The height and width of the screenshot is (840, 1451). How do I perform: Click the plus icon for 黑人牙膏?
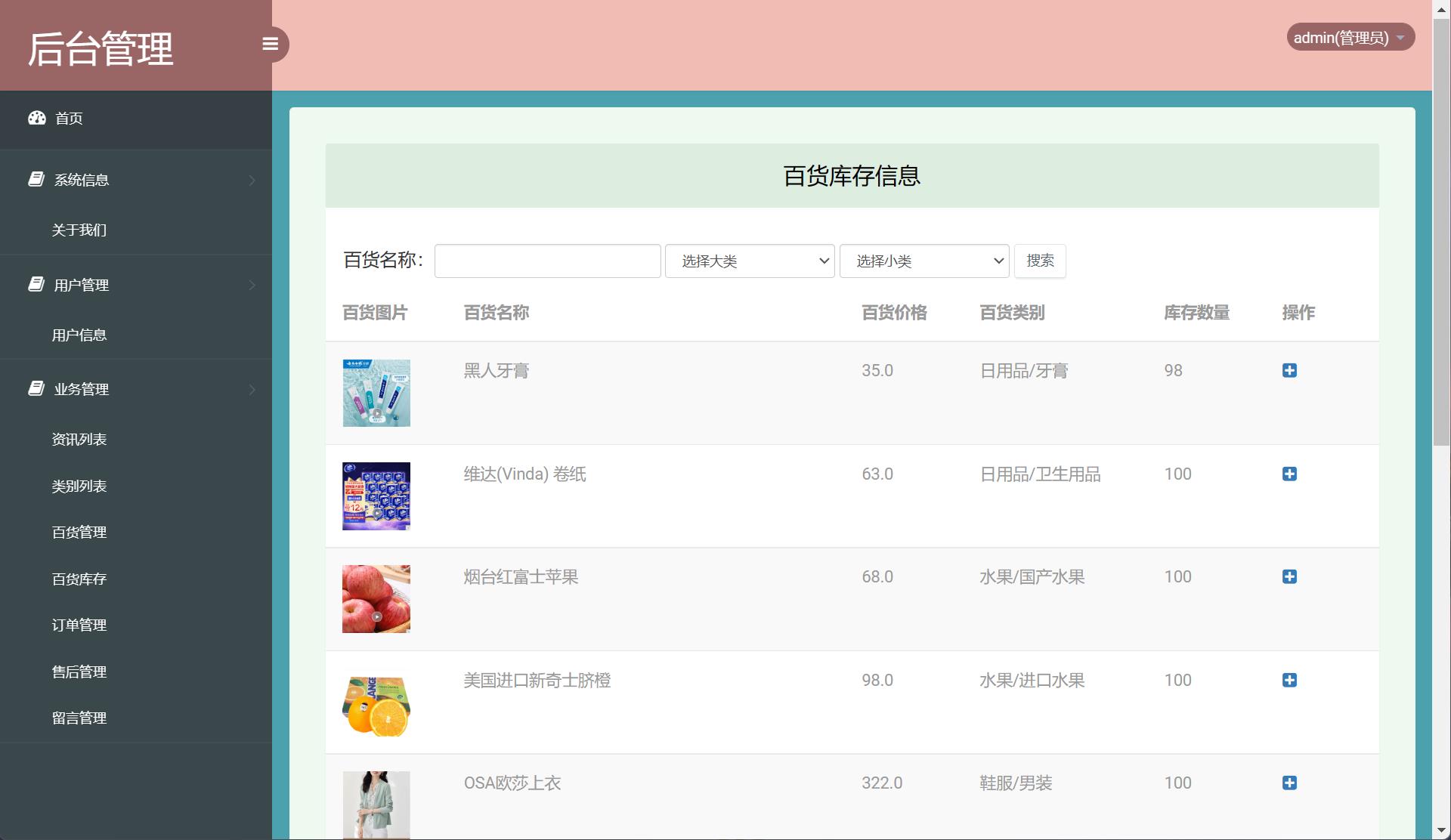tap(1289, 370)
